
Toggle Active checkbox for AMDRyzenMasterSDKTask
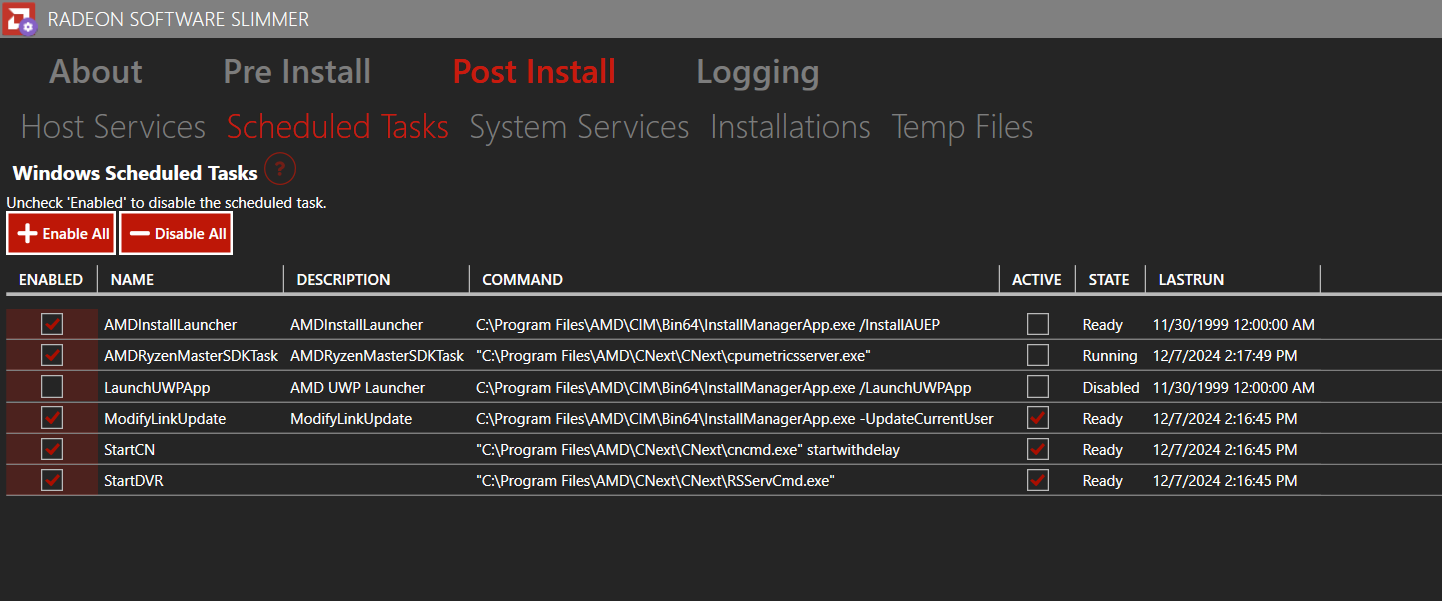click(x=1038, y=355)
